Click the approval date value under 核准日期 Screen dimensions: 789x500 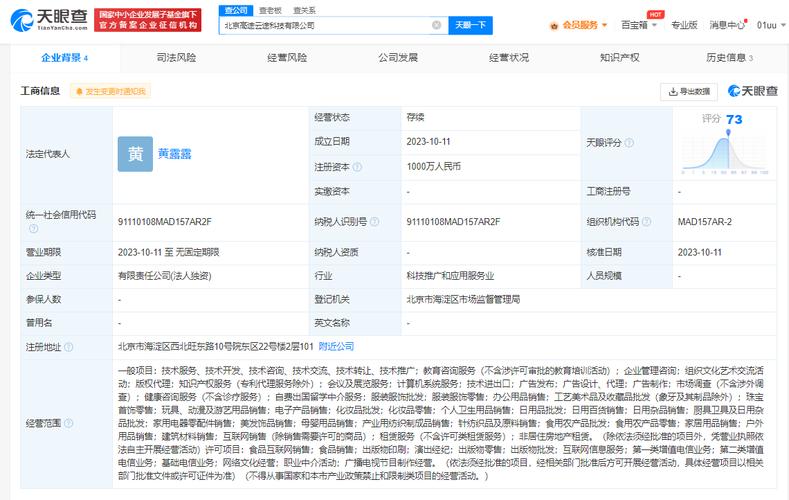[699, 252]
